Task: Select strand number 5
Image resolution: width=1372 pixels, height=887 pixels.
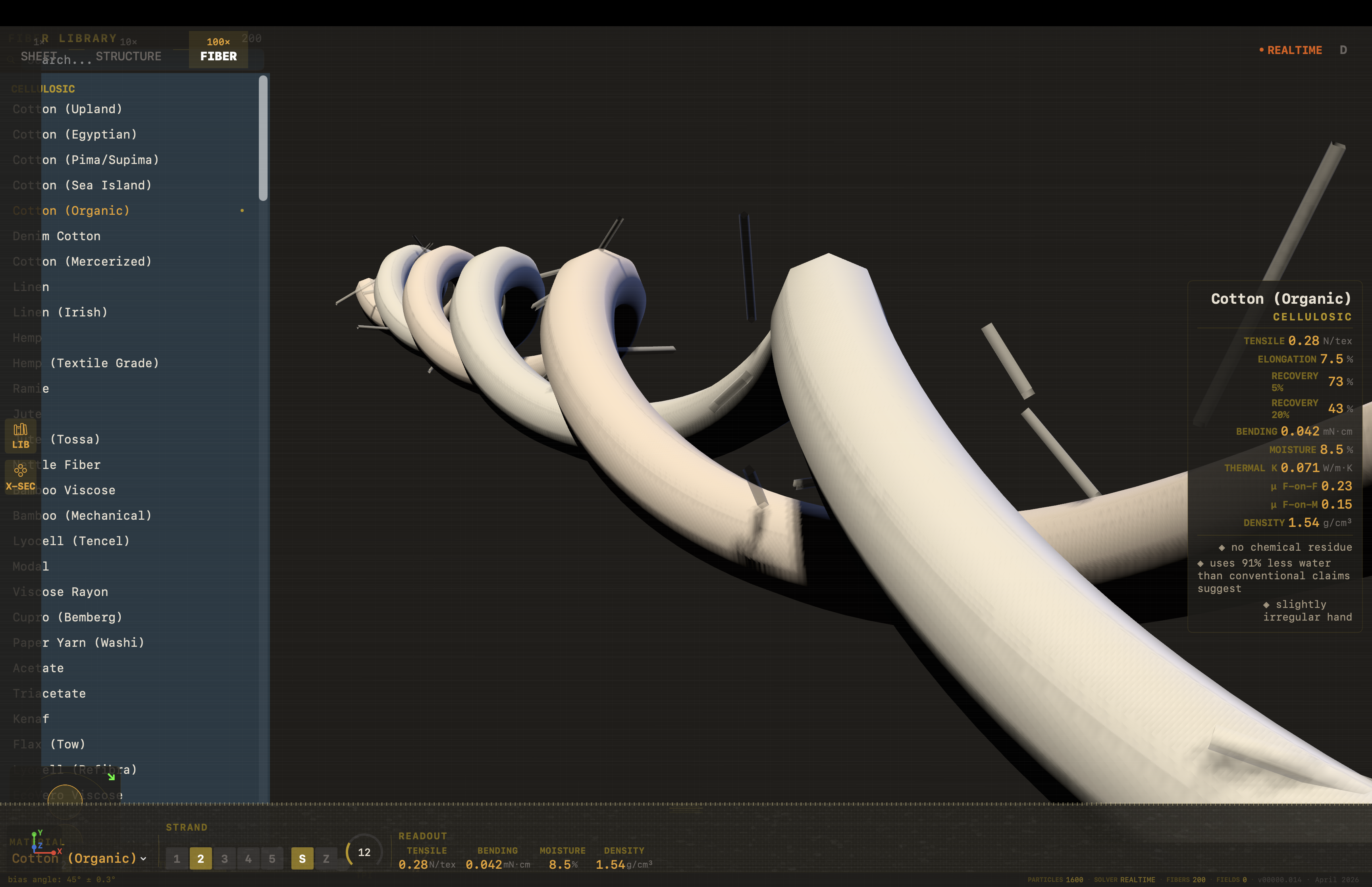Action: (272, 858)
